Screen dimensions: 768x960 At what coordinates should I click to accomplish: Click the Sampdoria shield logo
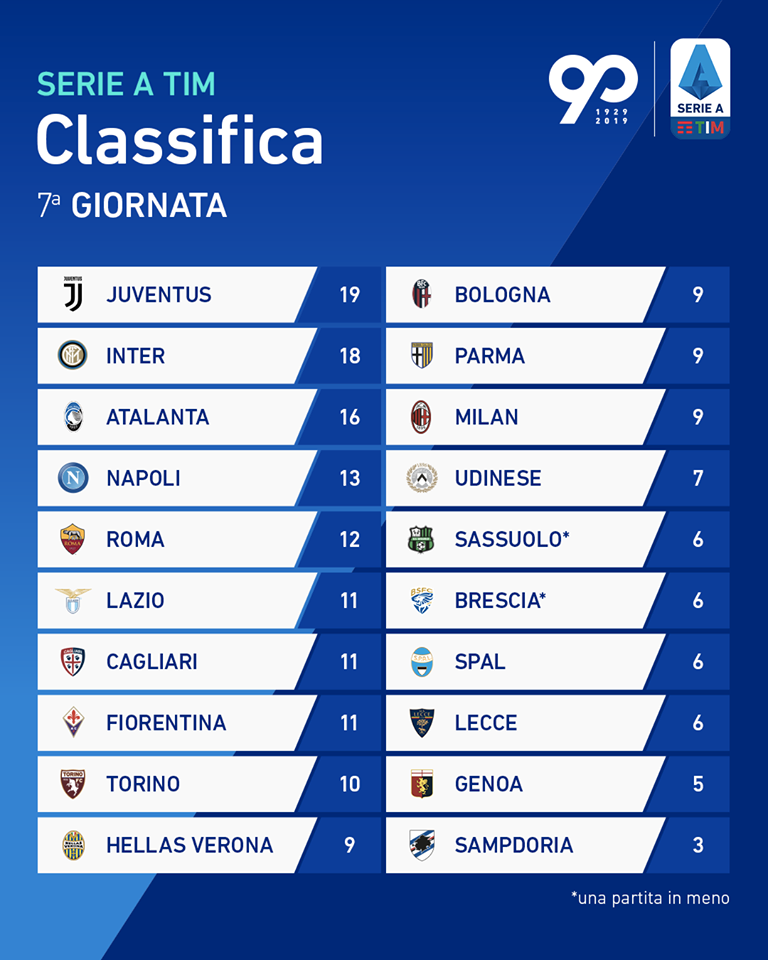click(x=421, y=845)
